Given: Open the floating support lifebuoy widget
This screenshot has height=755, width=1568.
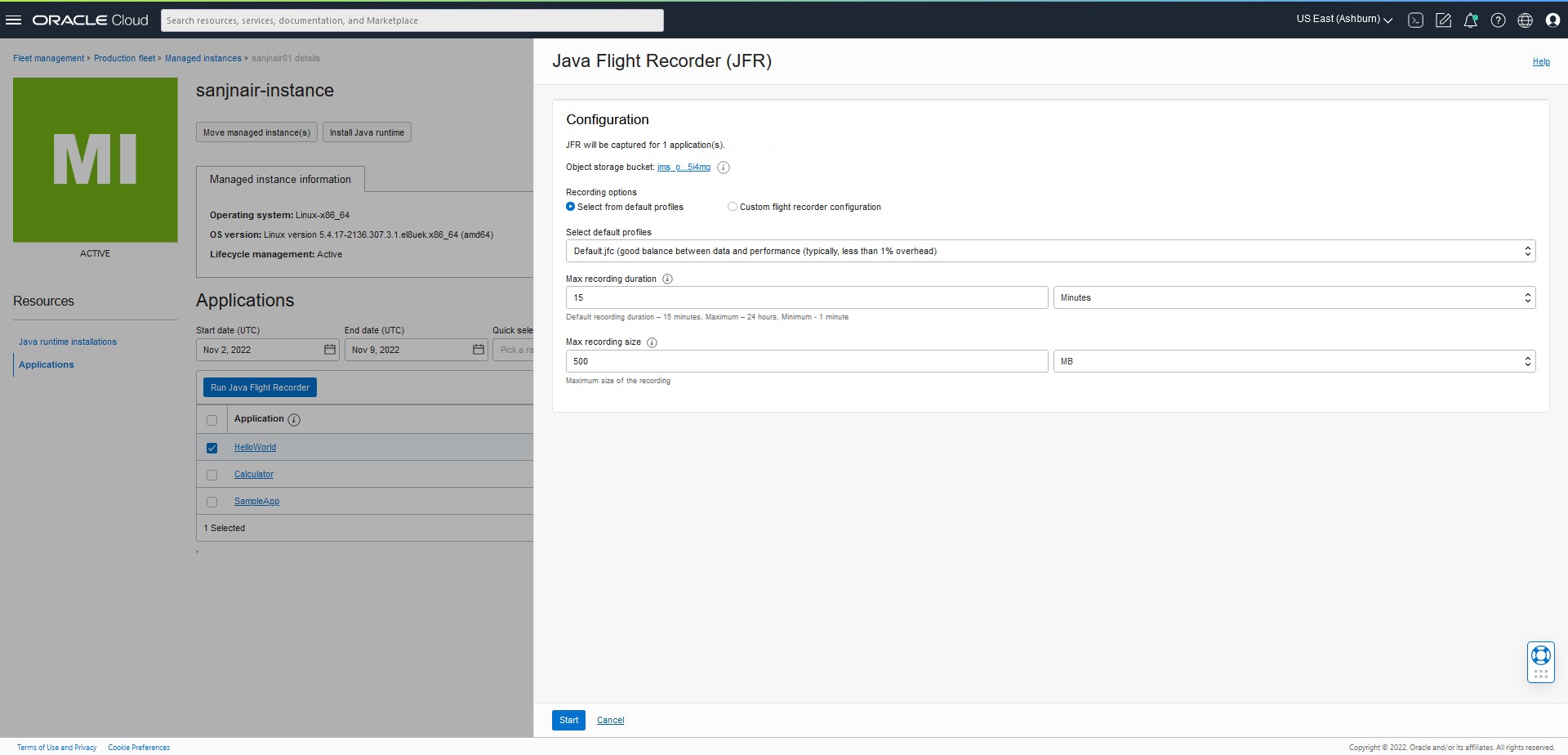Looking at the screenshot, I should tap(1540, 655).
